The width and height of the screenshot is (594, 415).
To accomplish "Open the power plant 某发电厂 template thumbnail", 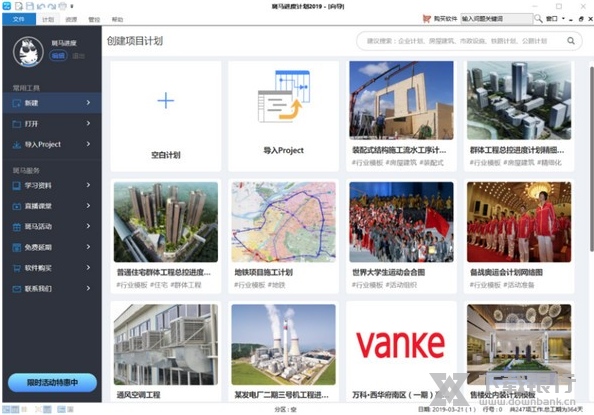I will 283,345.
